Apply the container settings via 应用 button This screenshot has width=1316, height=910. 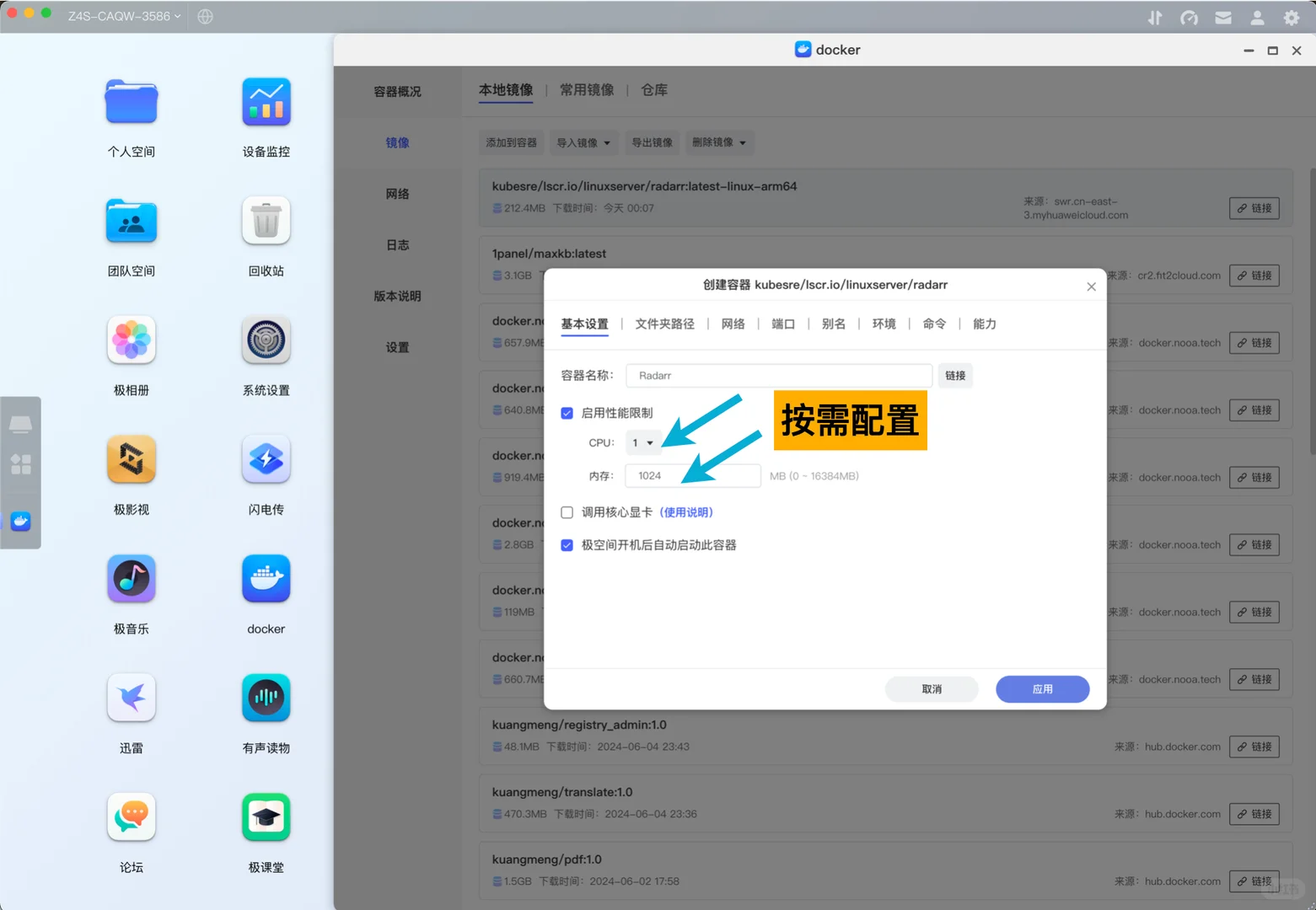click(1042, 689)
